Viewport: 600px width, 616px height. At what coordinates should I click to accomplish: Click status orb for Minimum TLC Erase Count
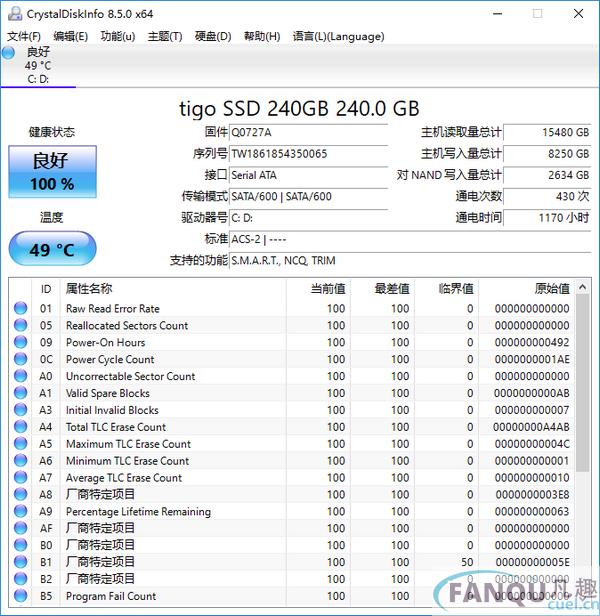(x=20, y=460)
